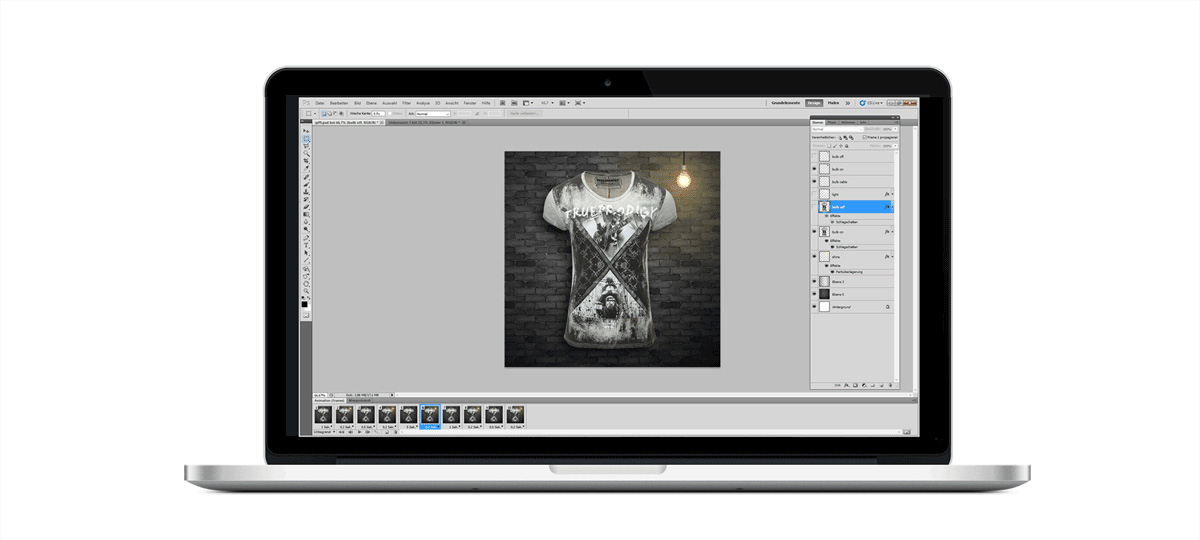Open the 'Art' style dropdown in options bar

(432, 114)
